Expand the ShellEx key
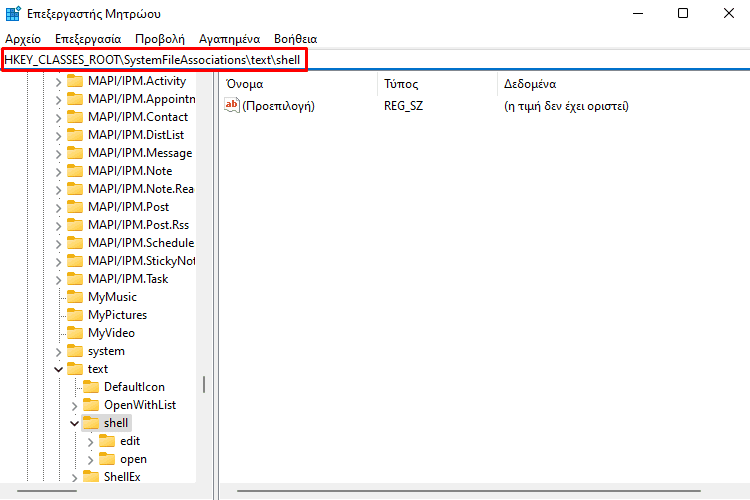Image resolution: width=750 pixels, height=500 pixels. [x=74, y=478]
